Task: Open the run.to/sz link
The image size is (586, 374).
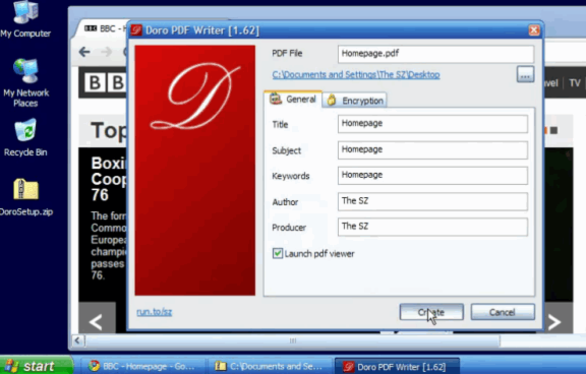Action: pyautogui.click(x=154, y=312)
